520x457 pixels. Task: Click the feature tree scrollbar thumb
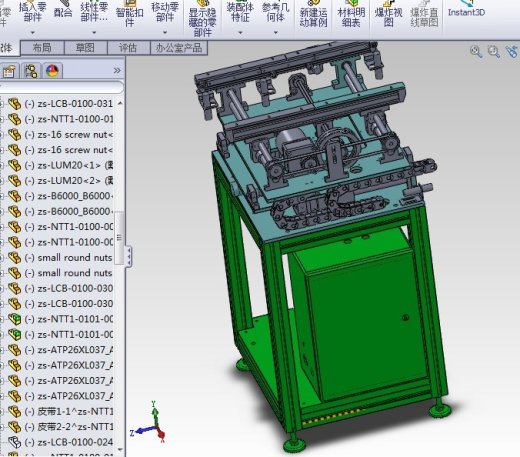119,238
